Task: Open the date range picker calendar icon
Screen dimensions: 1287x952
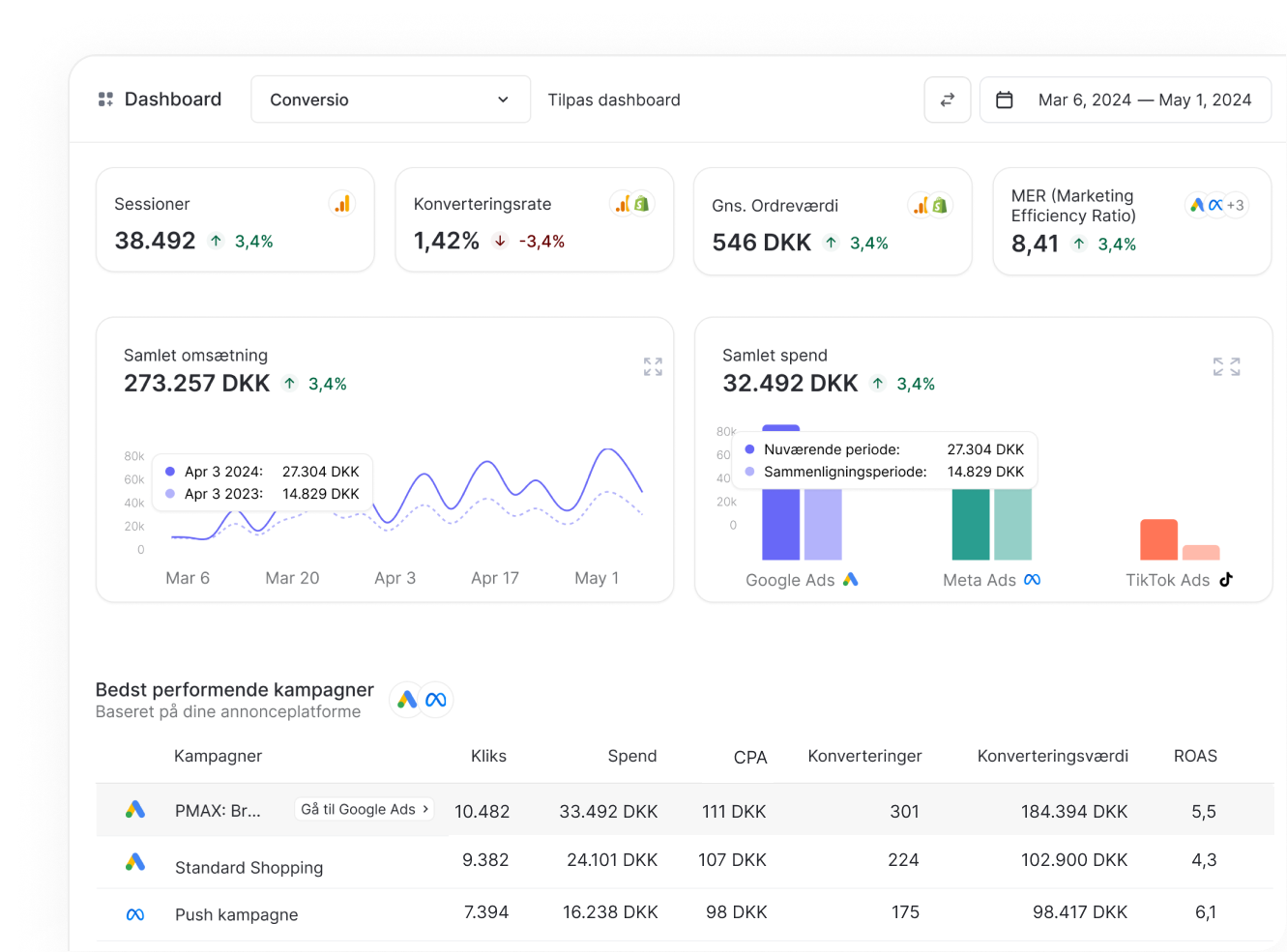Action: pos(1005,100)
